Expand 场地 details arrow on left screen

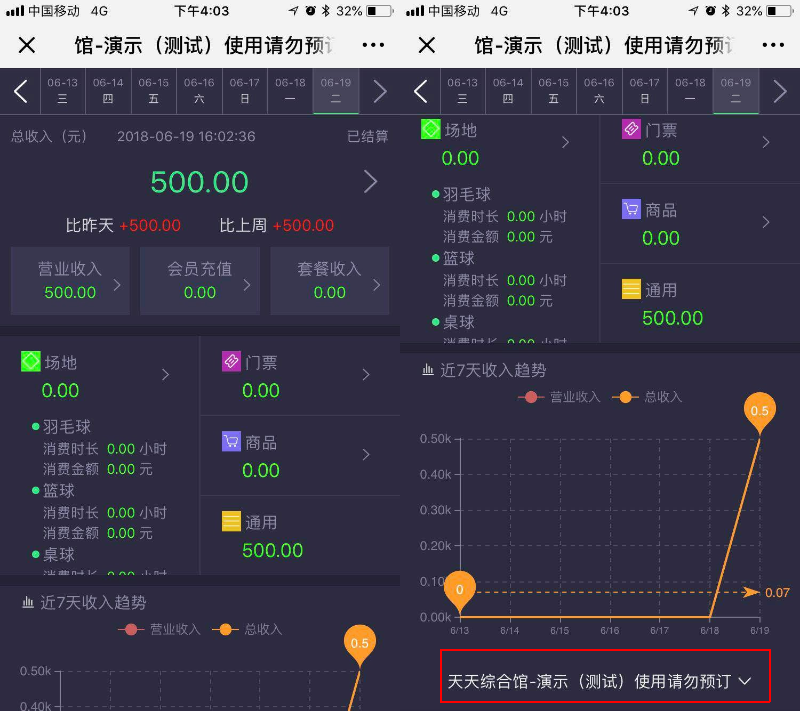165,375
